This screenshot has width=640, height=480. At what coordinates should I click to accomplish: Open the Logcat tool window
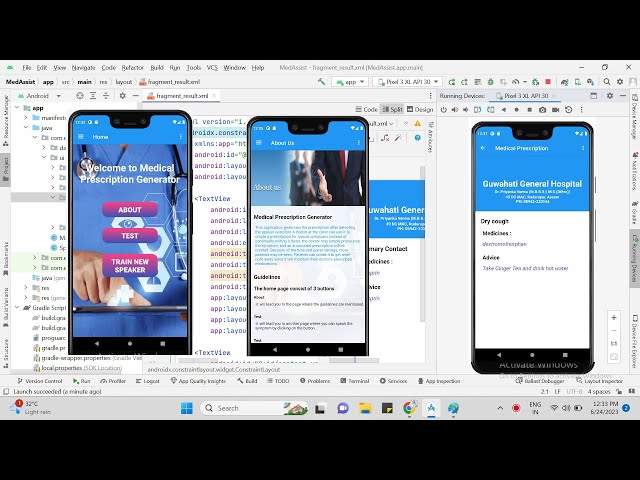coord(148,381)
